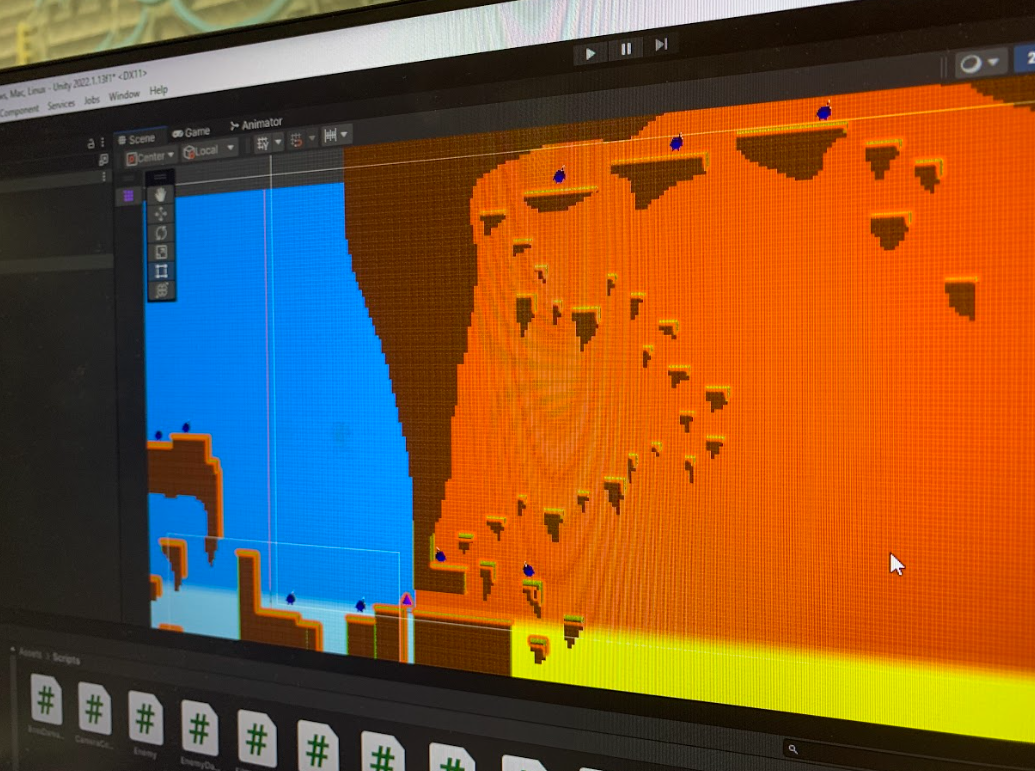Select the Rotate tool
The width and height of the screenshot is (1035, 771).
[x=161, y=232]
